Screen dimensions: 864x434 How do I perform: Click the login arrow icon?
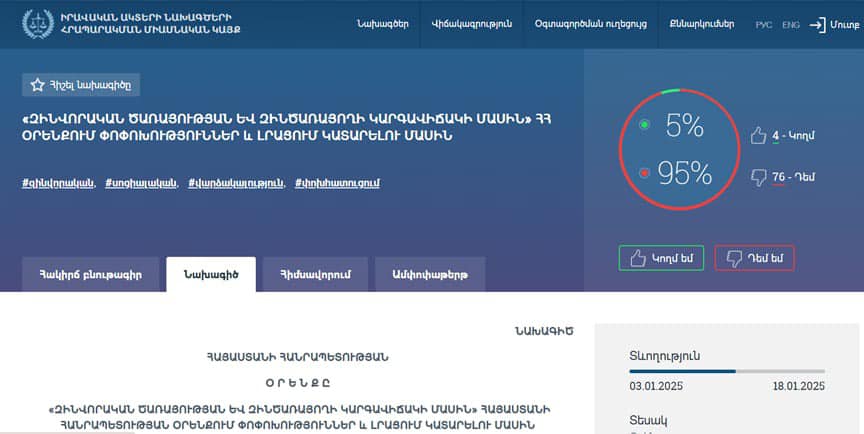817,24
